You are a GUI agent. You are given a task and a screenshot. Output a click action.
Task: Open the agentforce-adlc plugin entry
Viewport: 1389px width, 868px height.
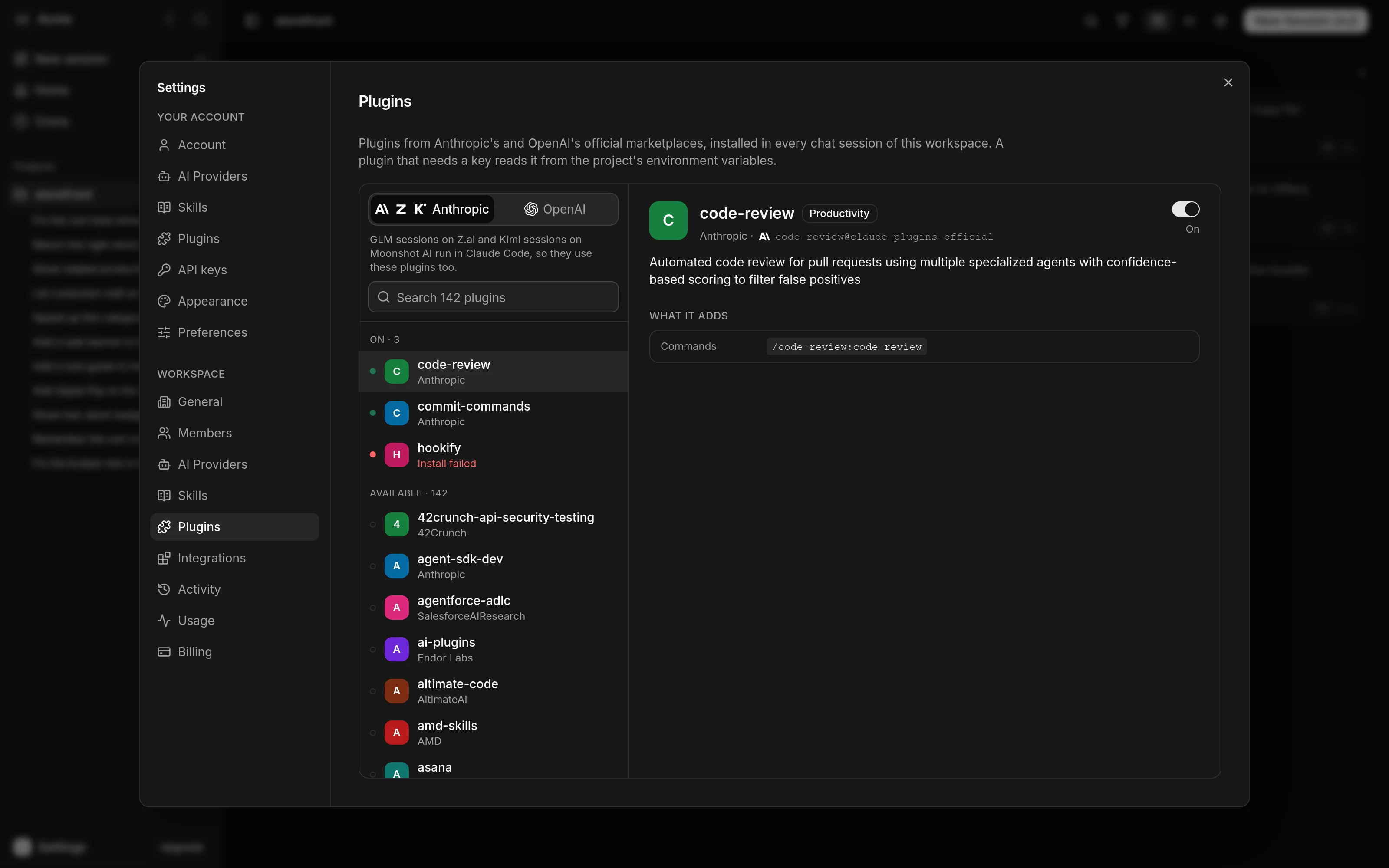(x=493, y=607)
